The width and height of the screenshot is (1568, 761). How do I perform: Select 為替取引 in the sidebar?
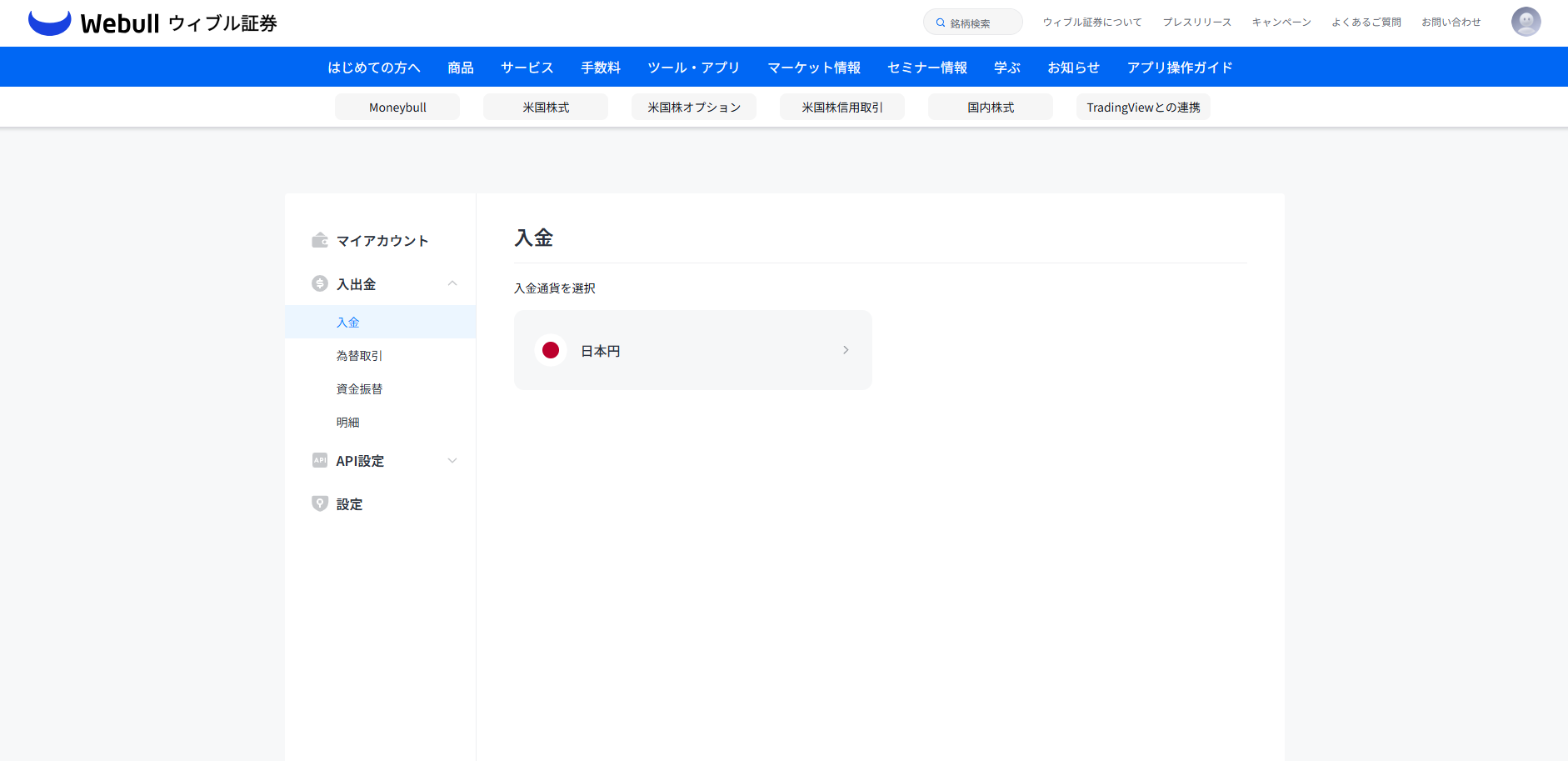pos(359,356)
